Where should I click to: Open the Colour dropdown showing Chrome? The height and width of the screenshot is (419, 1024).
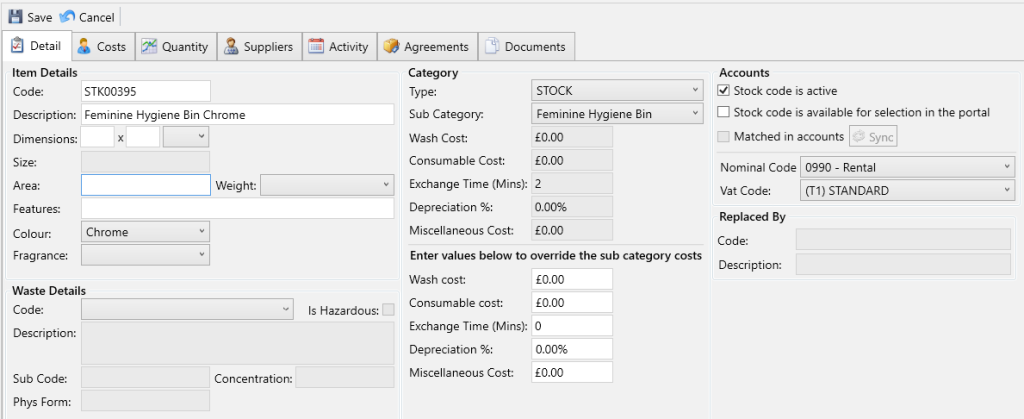(145, 232)
